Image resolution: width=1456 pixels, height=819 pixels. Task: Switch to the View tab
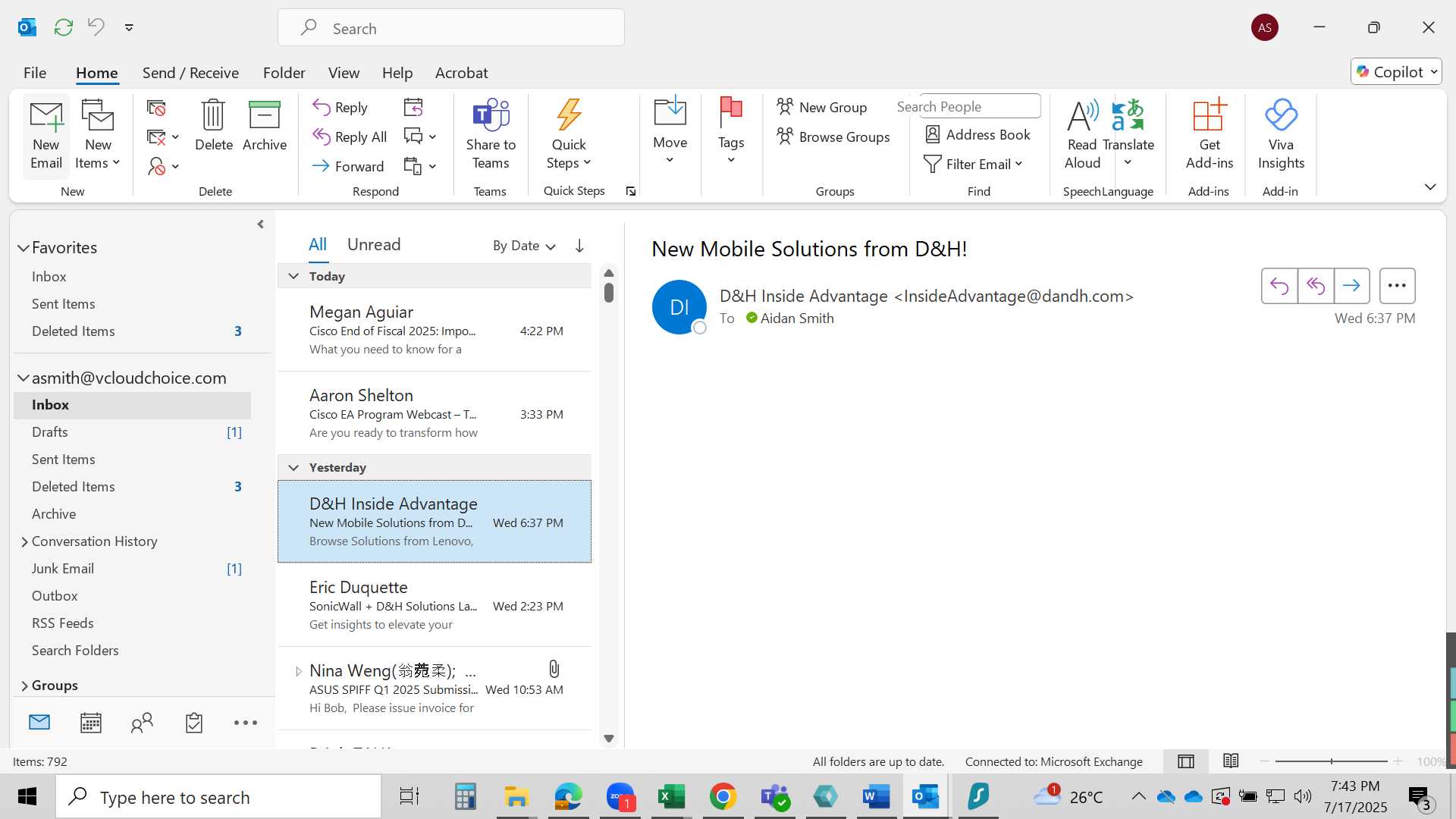tap(344, 73)
